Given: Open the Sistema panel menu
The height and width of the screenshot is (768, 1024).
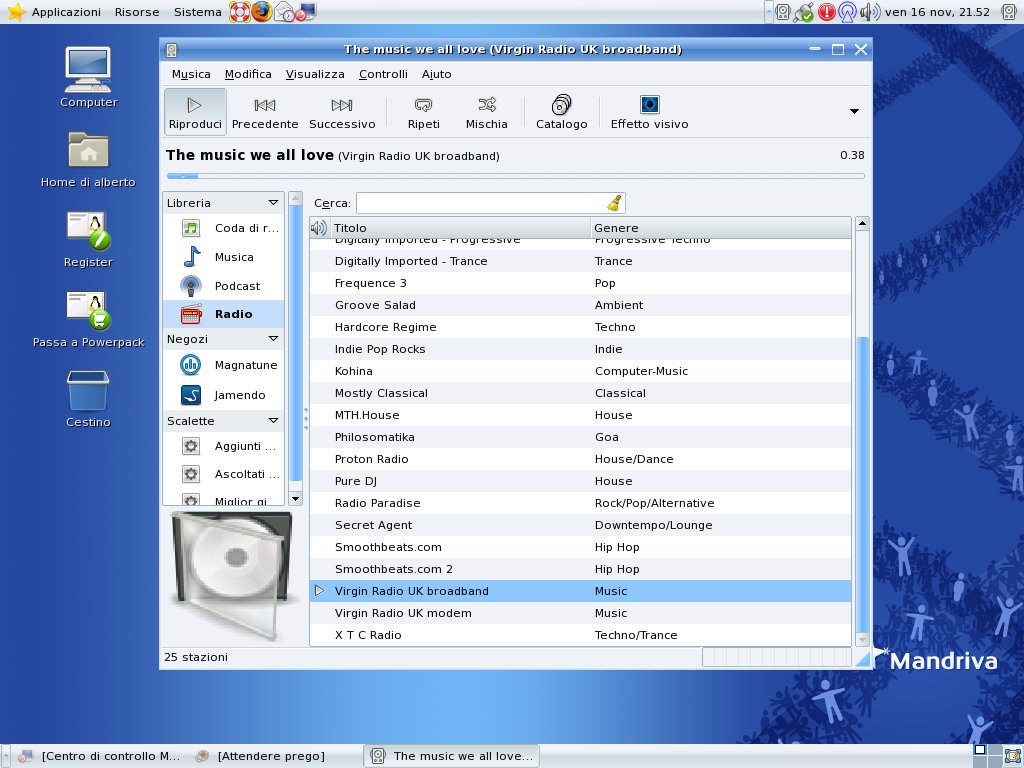Looking at the screenshot, I should (198, 12).
